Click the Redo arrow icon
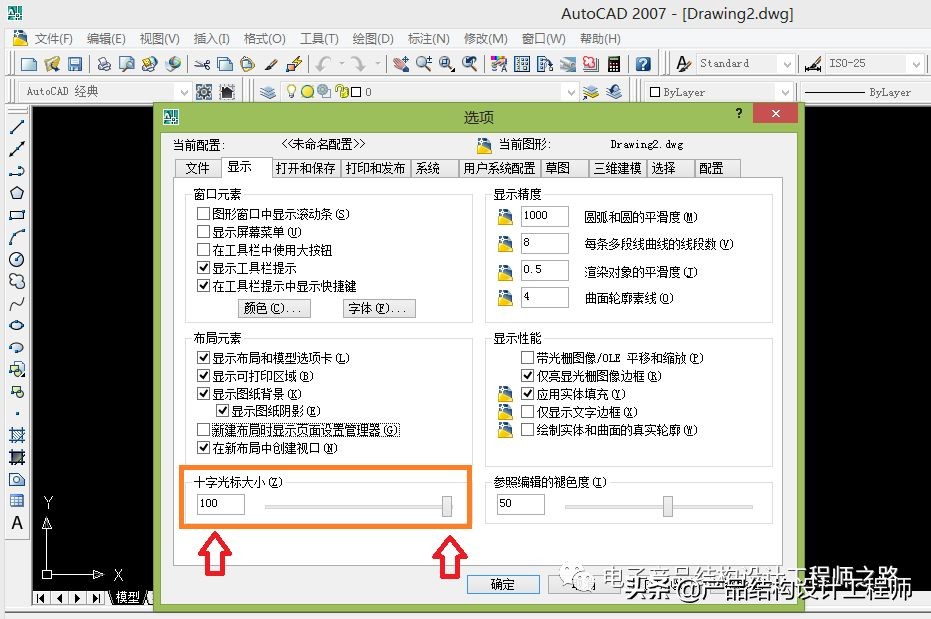This screenshot has height=619, width=931. [x=358, y=64]
